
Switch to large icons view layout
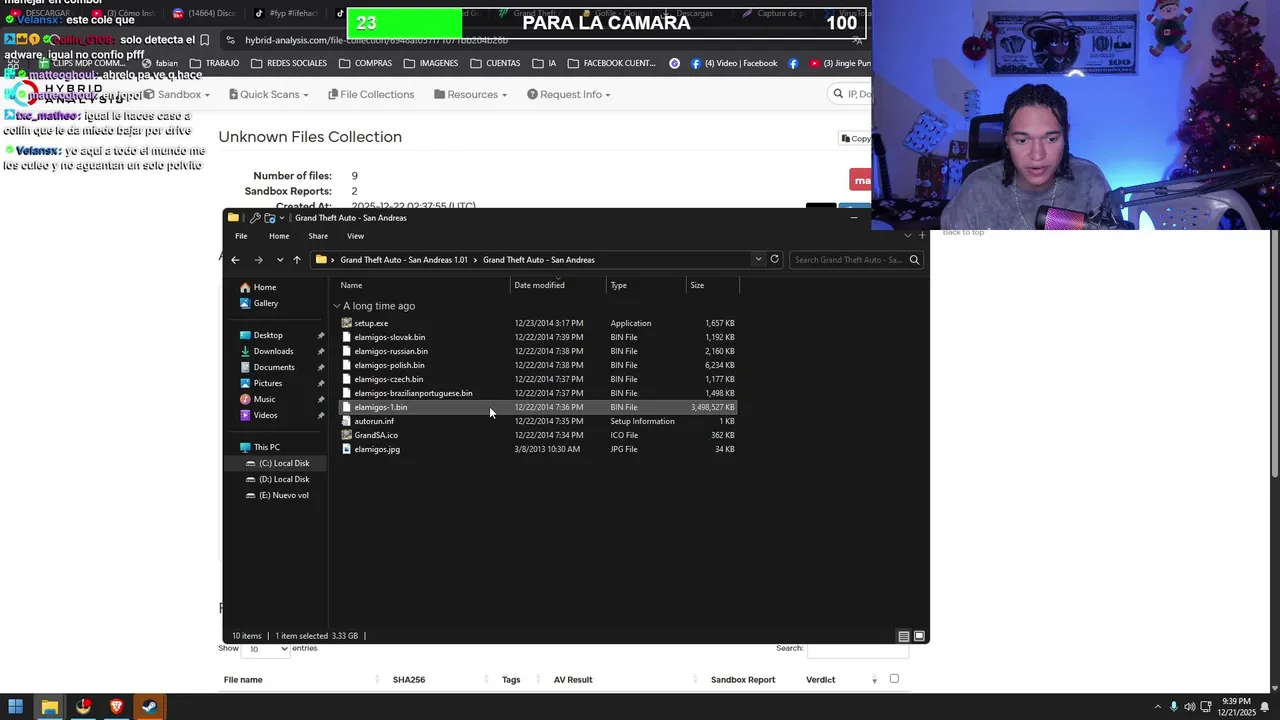coord(919,636)
